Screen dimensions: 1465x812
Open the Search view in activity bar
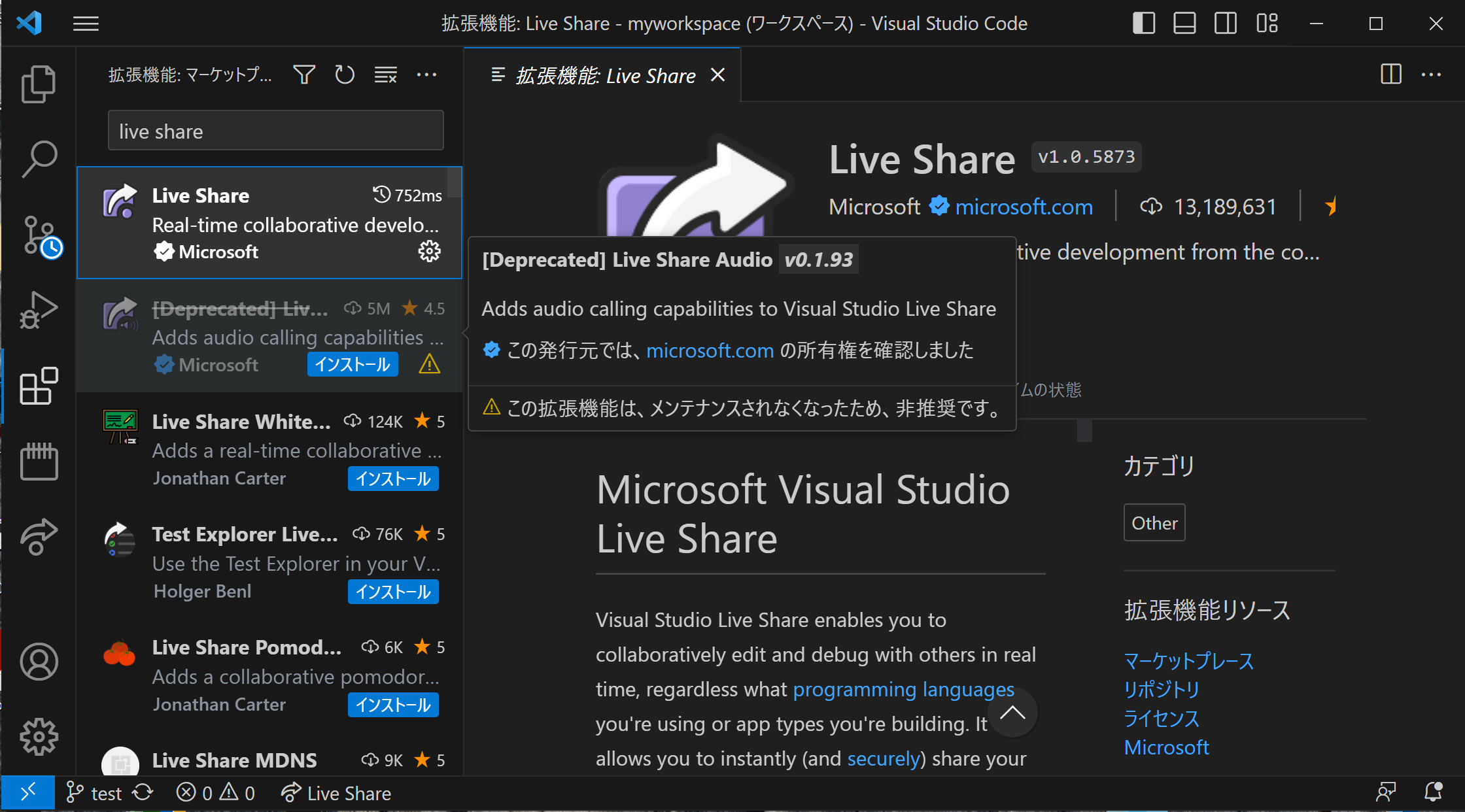[x=39, y=159]
